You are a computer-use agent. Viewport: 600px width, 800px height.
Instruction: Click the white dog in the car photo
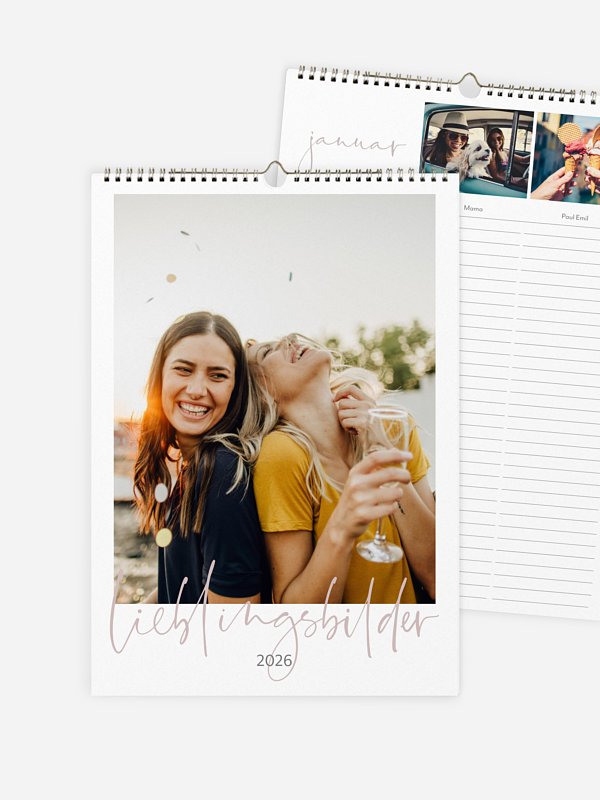[x=474, y=158]
